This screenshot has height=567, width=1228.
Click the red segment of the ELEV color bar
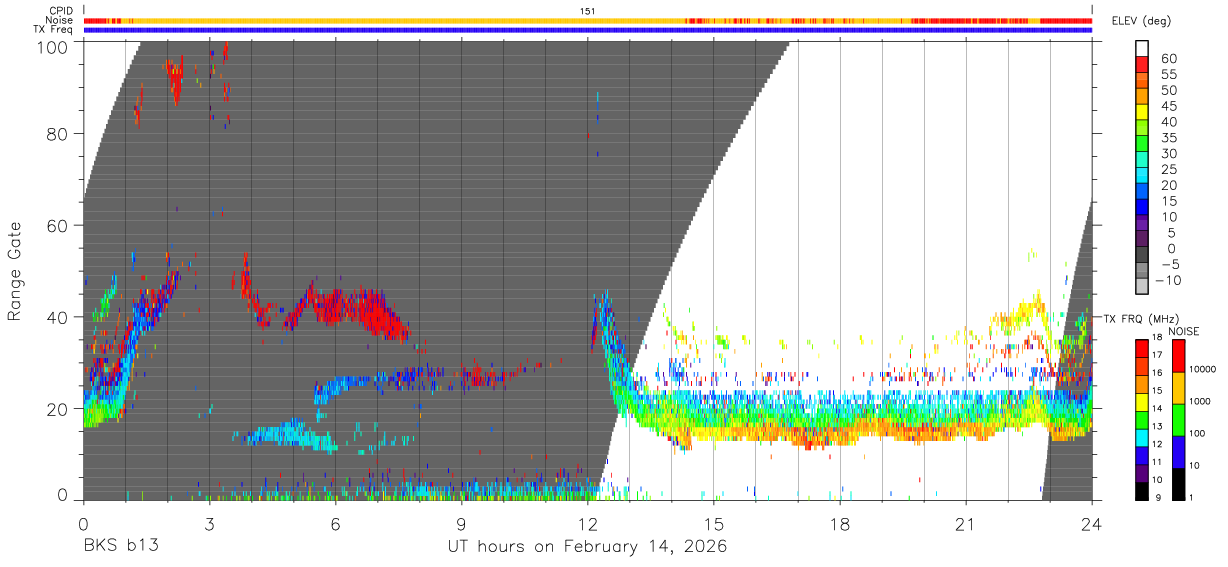(1142, 64)
